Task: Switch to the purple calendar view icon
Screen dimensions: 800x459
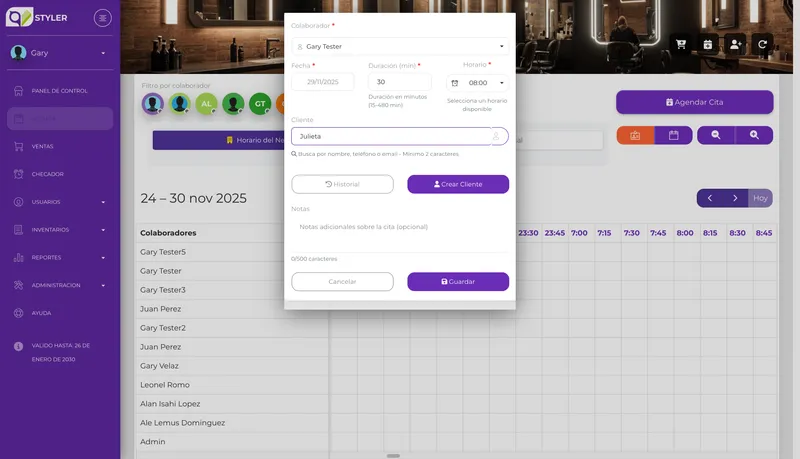Action: click(673, 135)
